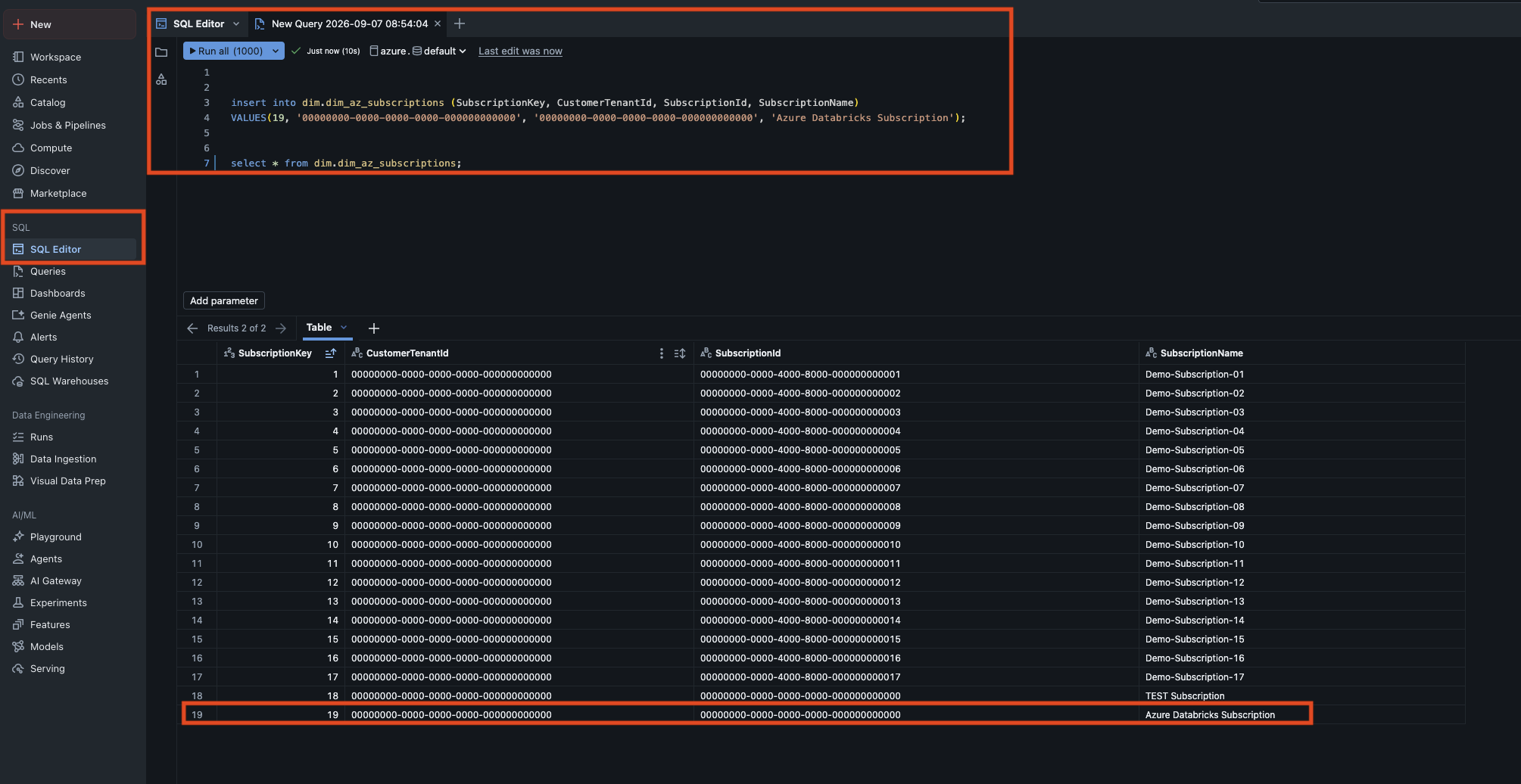Expand the azure.default catalog selector

pos(418,51)
